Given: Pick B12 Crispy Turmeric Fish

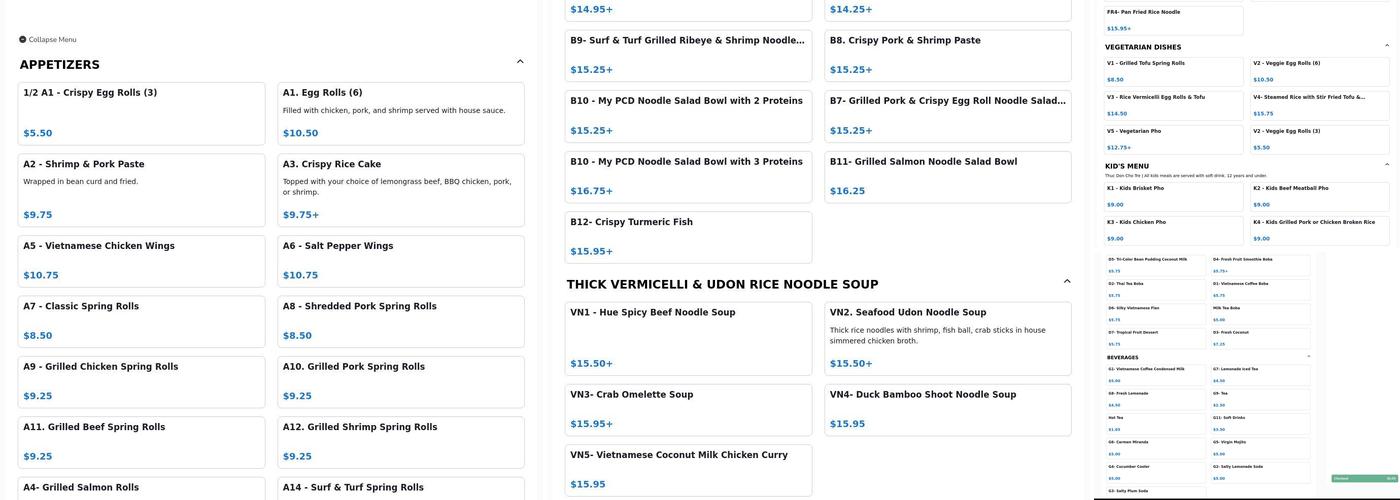Looking at the screenshot, I should (689, 237).
